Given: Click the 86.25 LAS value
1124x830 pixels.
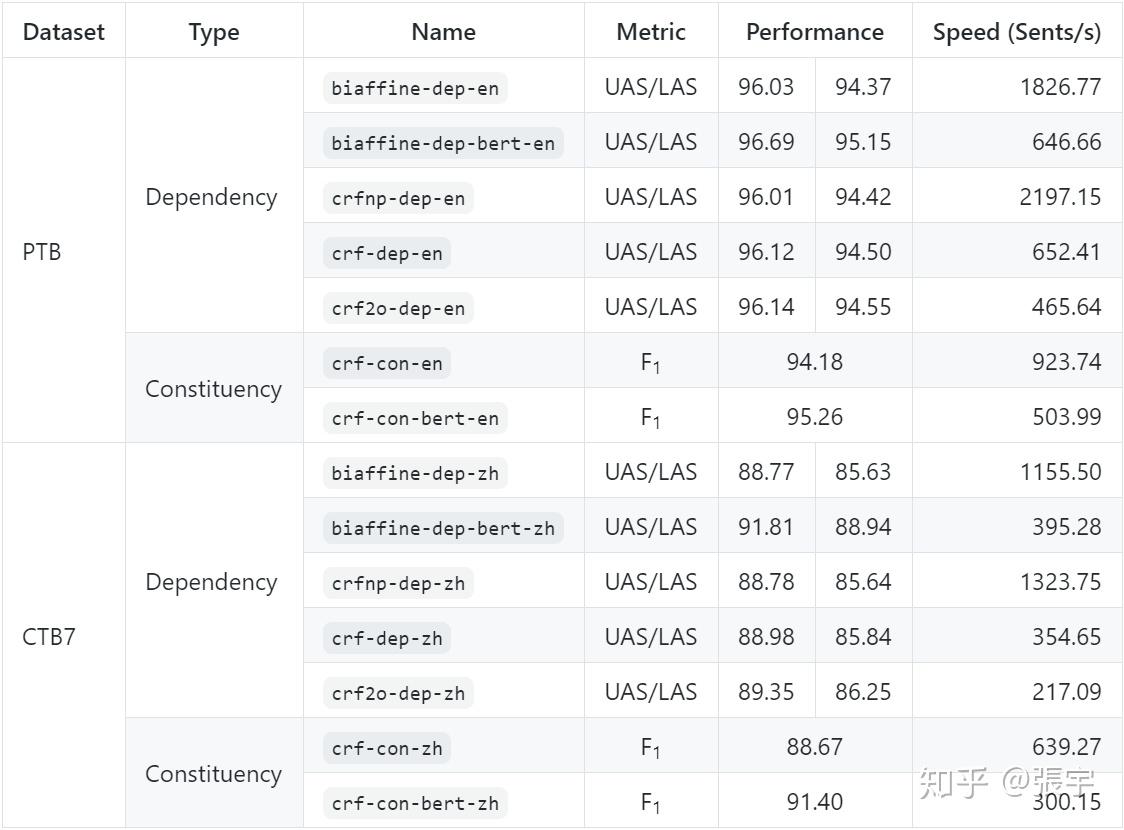Looking at the screenshot, I should (x=863, y=692).
